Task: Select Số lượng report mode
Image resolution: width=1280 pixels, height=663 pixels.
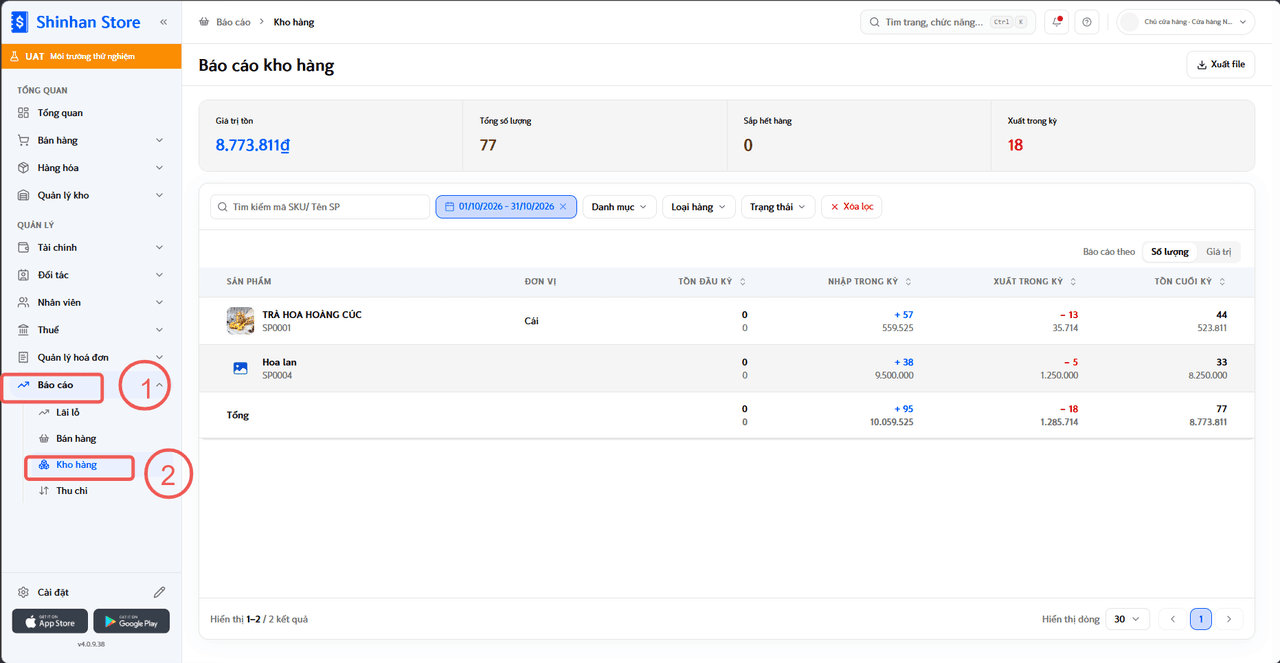Action: (x=1170, y=252)
